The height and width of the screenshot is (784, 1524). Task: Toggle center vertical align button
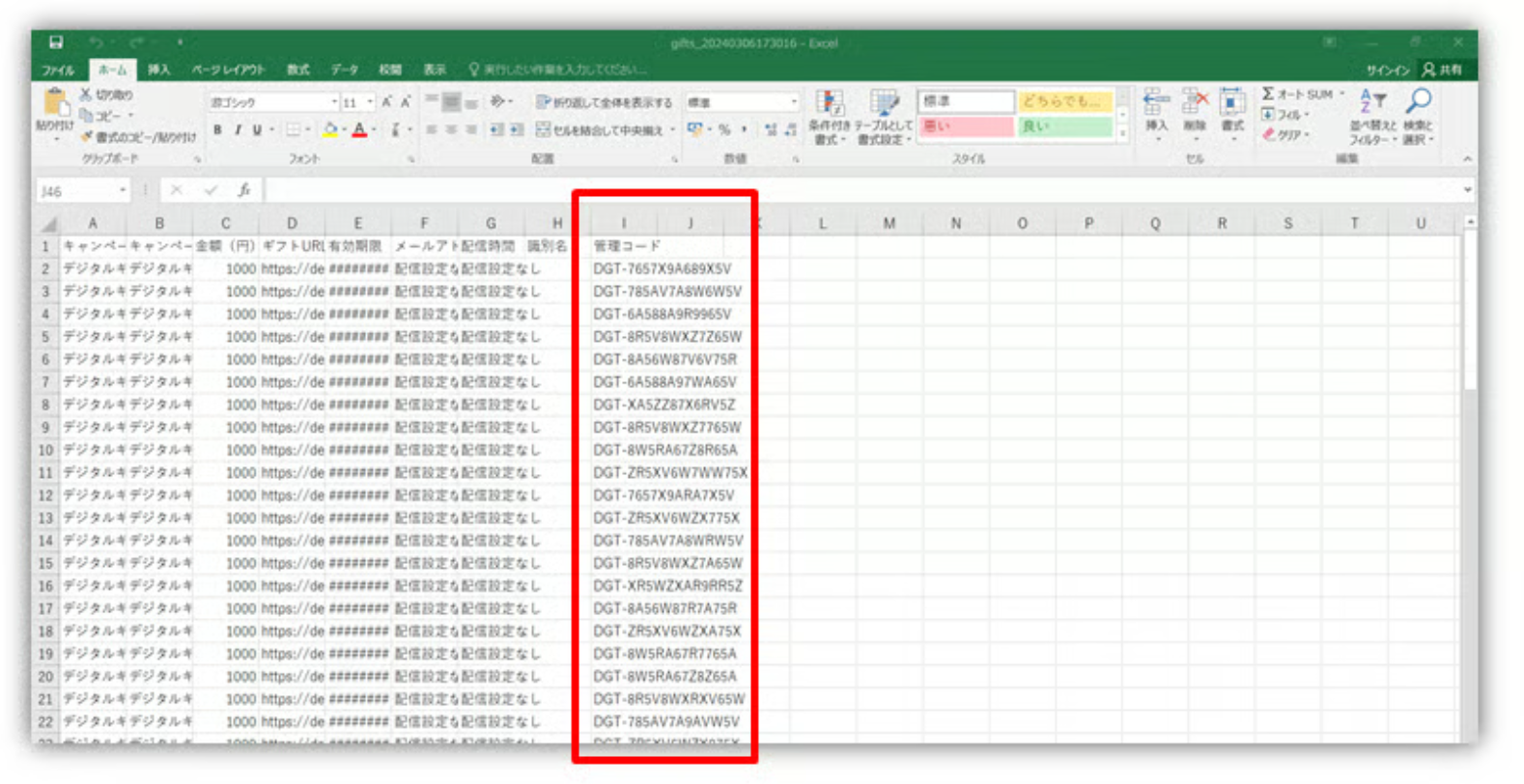click(451, 102)
